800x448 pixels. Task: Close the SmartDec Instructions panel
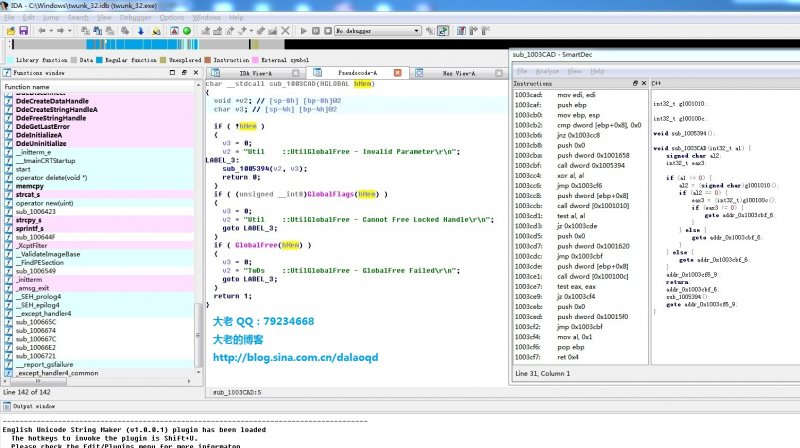(644, 83)
